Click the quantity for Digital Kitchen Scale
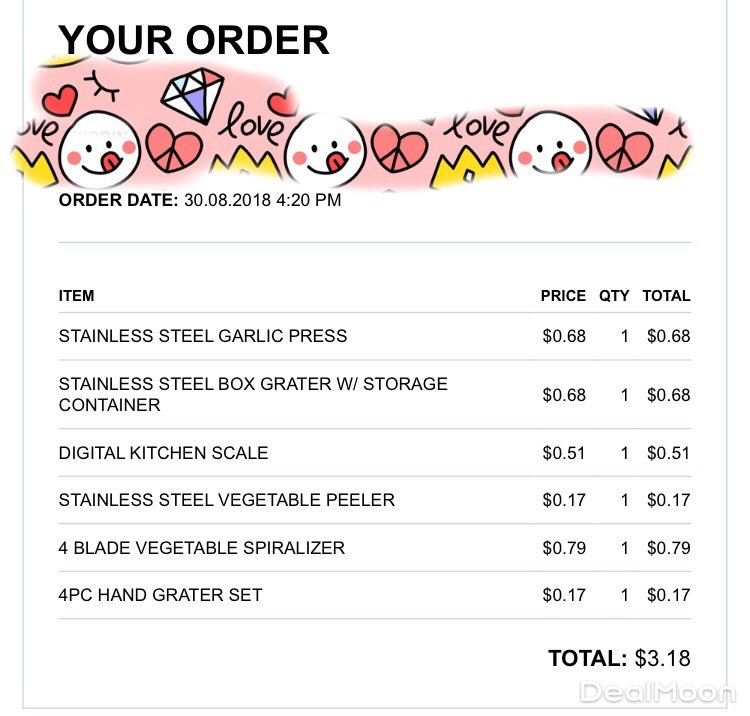The height and width of the screenshot is (716, 750). click(x=625, y=453)
